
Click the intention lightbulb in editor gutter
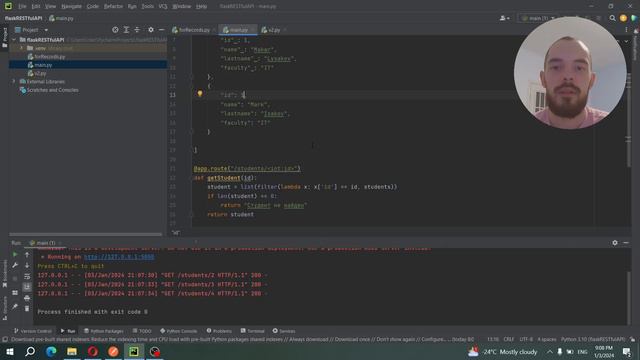click(200, 93)
